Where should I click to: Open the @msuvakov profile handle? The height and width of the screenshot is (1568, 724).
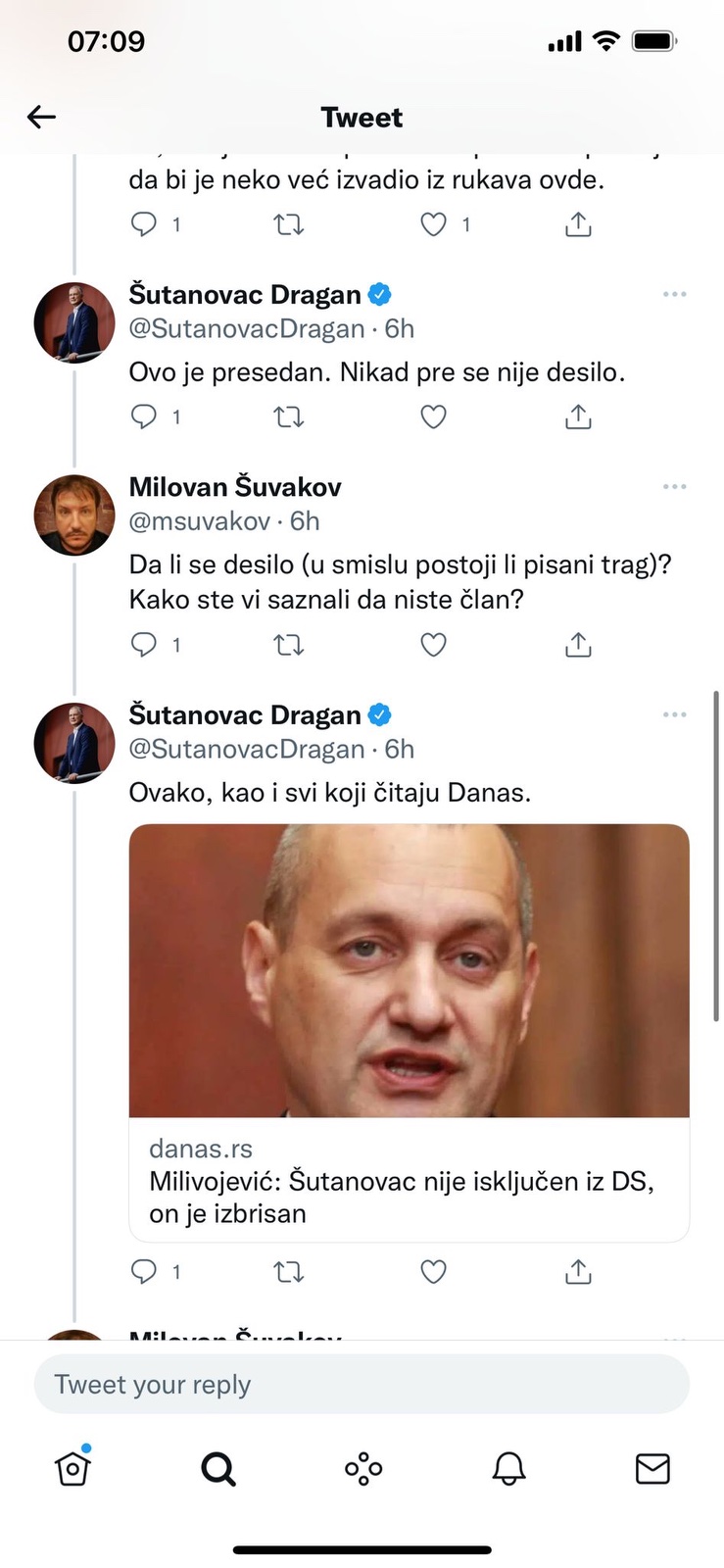click(x=199, y=521)
